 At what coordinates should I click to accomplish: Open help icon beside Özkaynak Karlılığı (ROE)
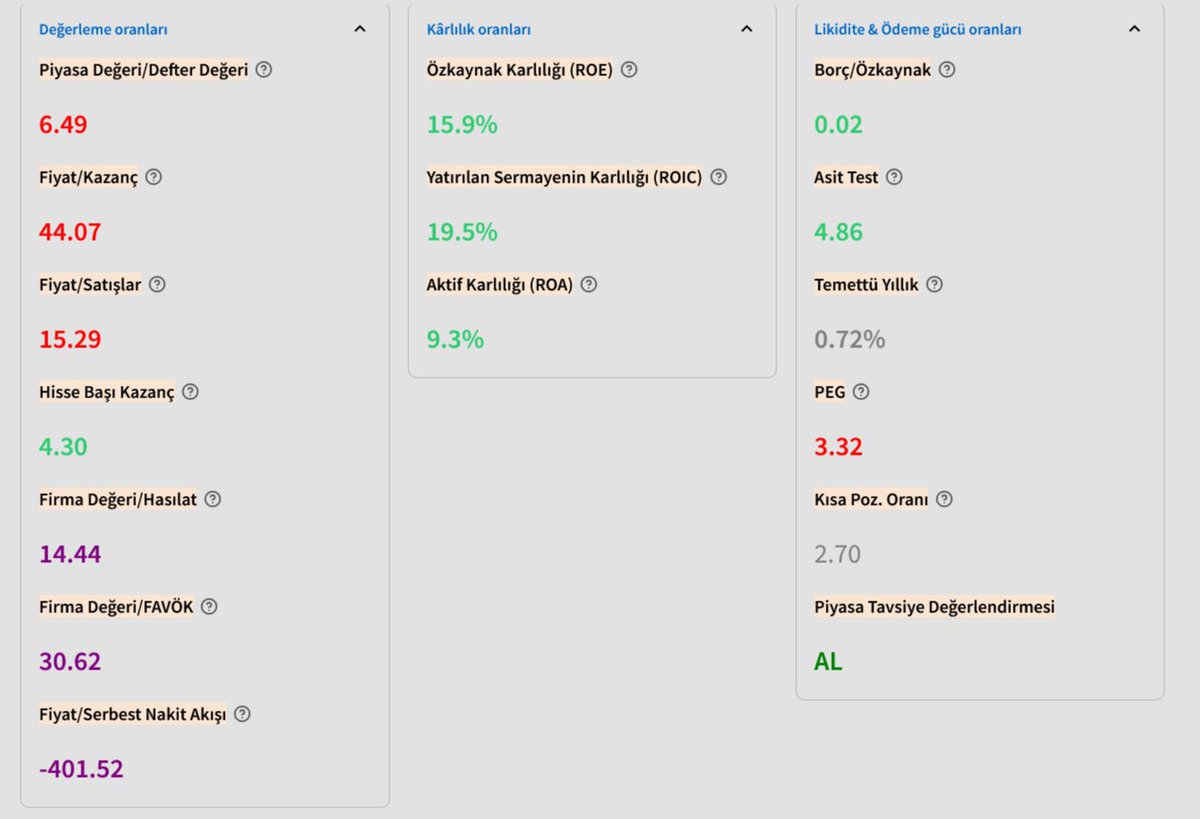coord(629,70)
